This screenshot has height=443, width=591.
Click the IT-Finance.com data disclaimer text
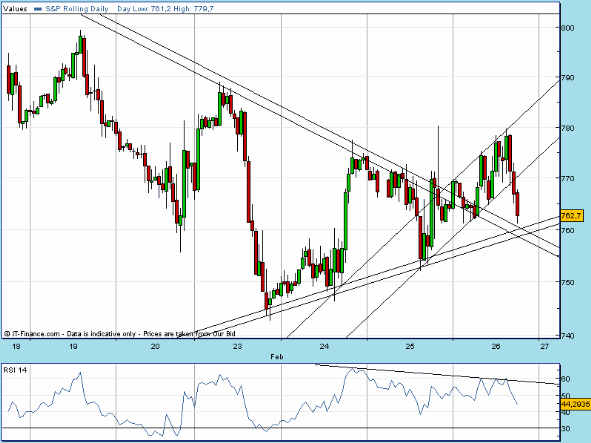pyautogui.click(x=120, y=334)
